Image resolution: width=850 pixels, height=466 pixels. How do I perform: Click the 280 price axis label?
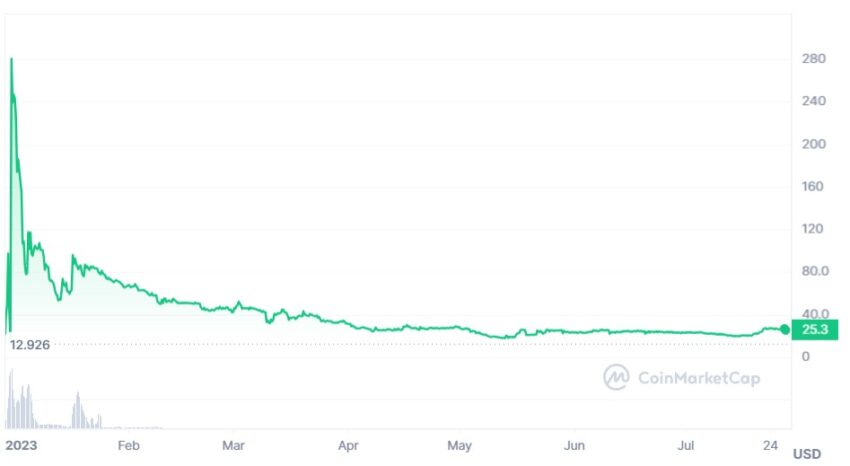pos(814,59)
